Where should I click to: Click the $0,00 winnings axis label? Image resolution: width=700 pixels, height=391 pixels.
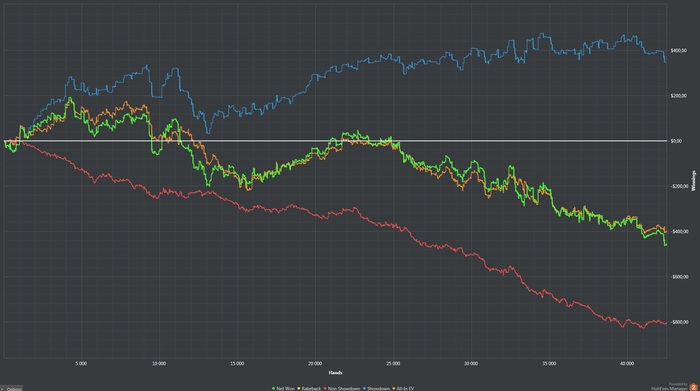[676, 141]
